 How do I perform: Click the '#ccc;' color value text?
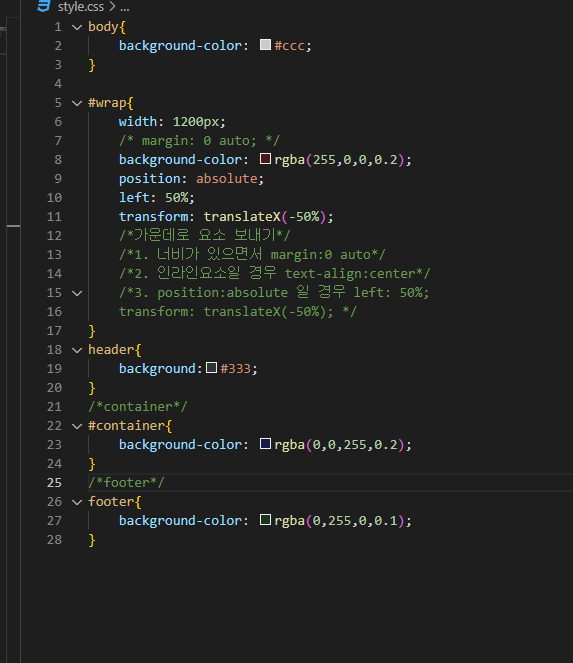293,46
